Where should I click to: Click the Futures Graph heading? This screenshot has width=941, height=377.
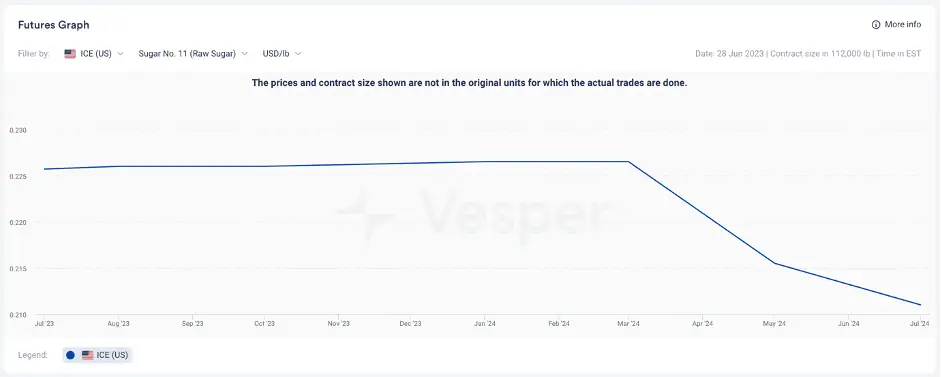pyautogui.click(x=53, y=25)
